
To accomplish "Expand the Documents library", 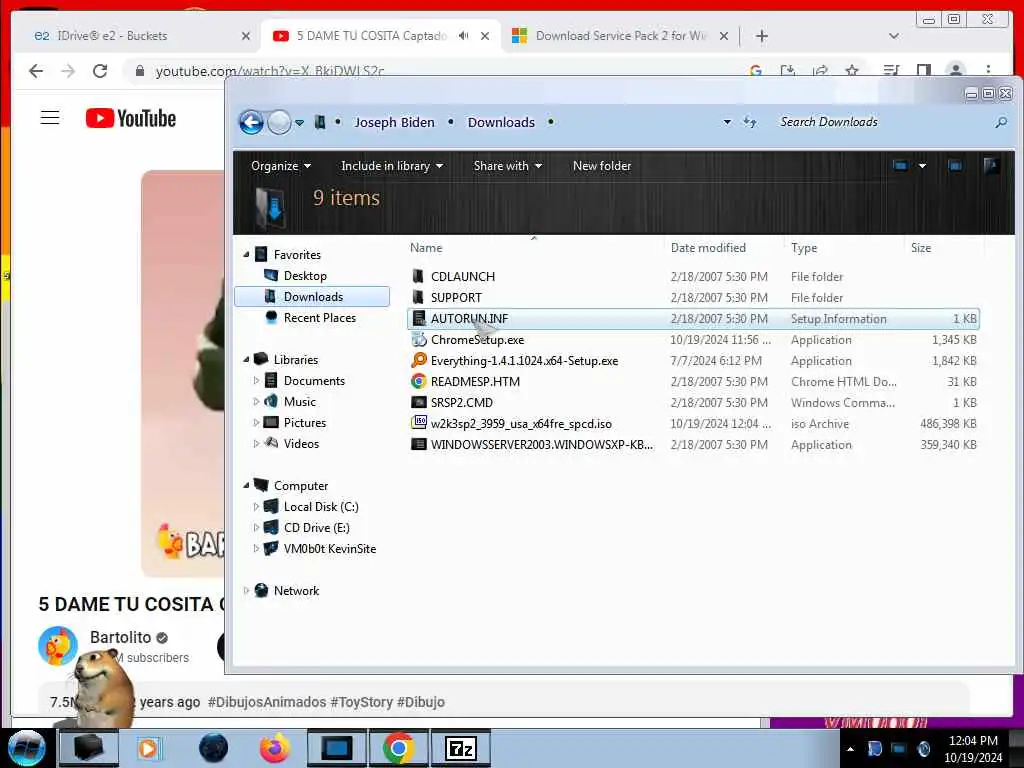I will (256, 380).
